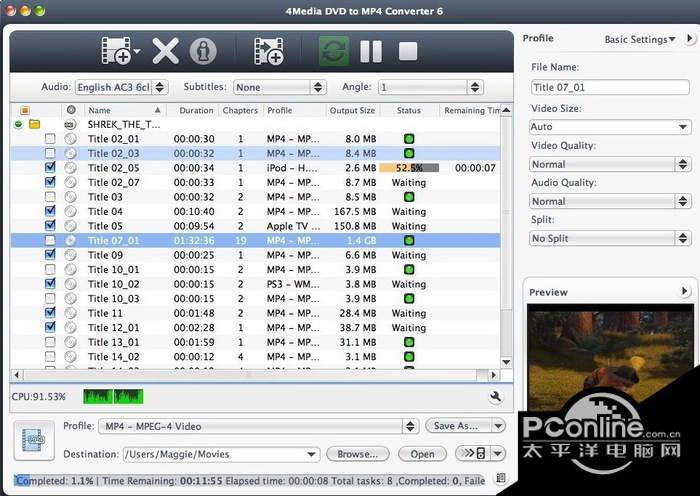Click the disc icon next to Title 04
Viewport: 700px width, 496px height.
click(70, 211)
